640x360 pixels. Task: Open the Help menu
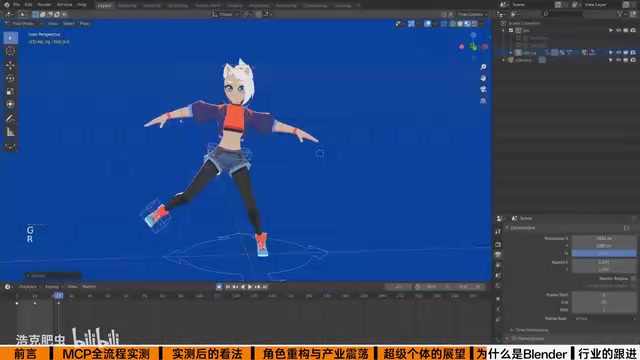click(x=82, y=5)
